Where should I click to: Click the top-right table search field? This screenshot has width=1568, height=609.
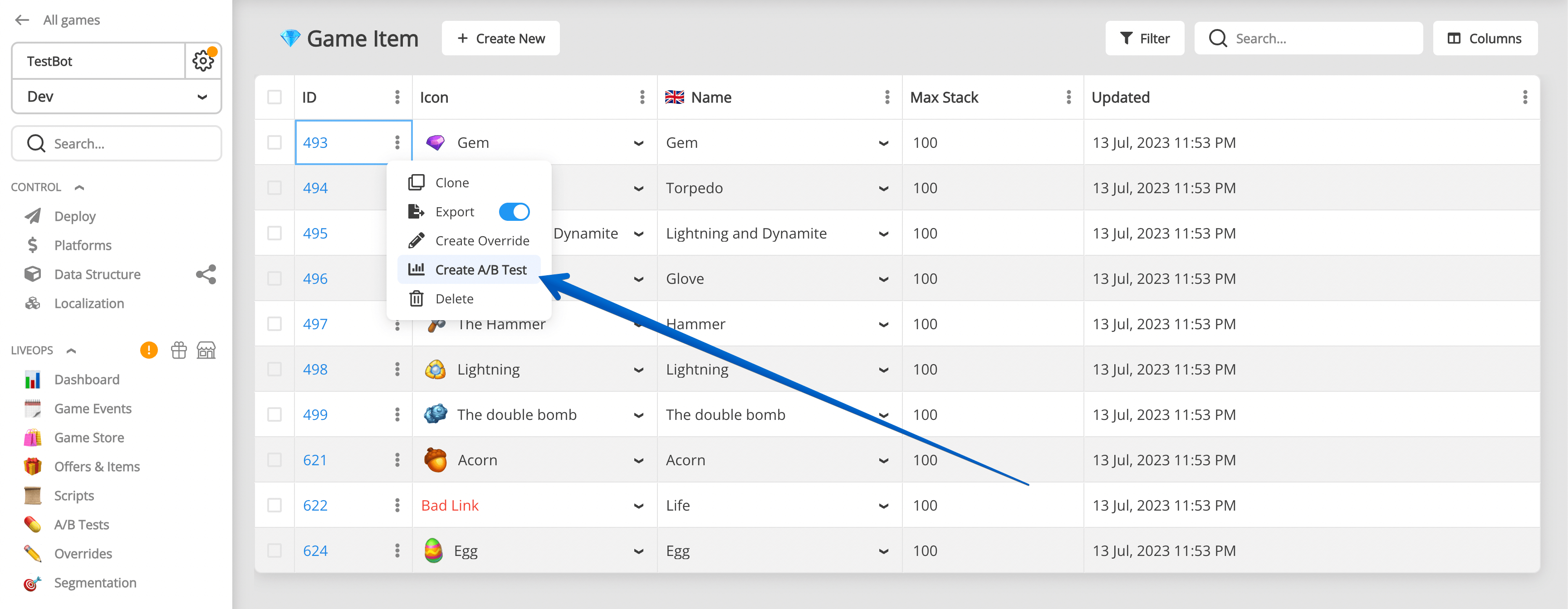1308,39
